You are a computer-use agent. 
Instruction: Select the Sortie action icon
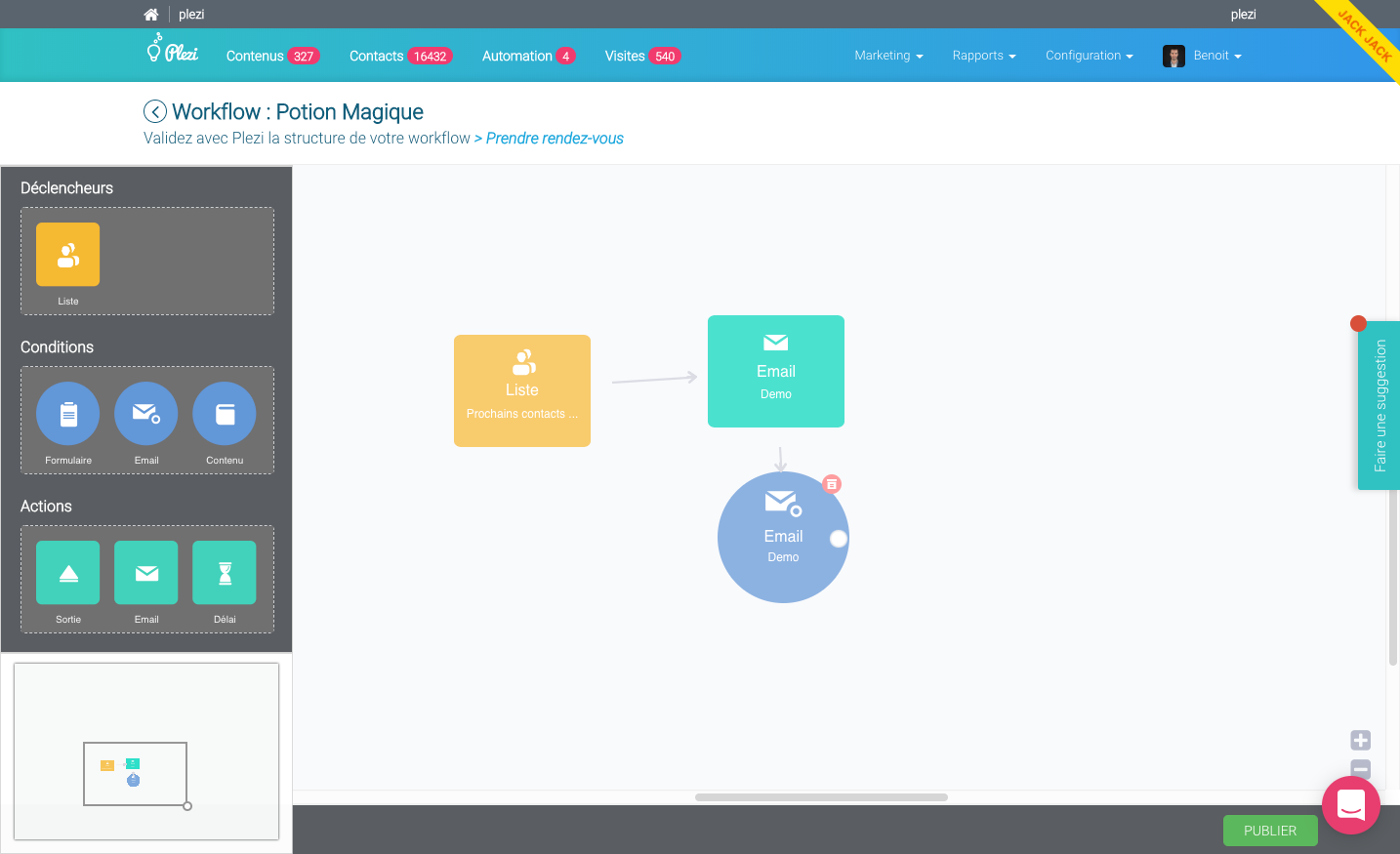coord(68,573)
